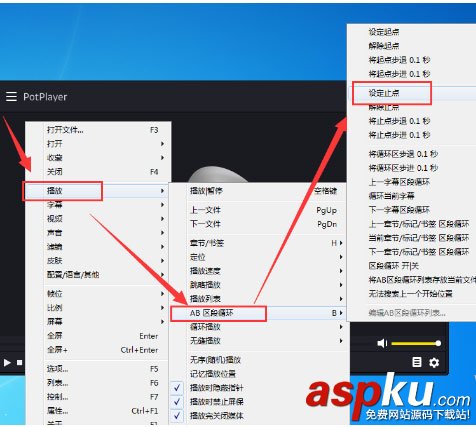Select 播放|暂停 in the play submenu
This screenshot has height=427, width=476.
coord(258,191)
